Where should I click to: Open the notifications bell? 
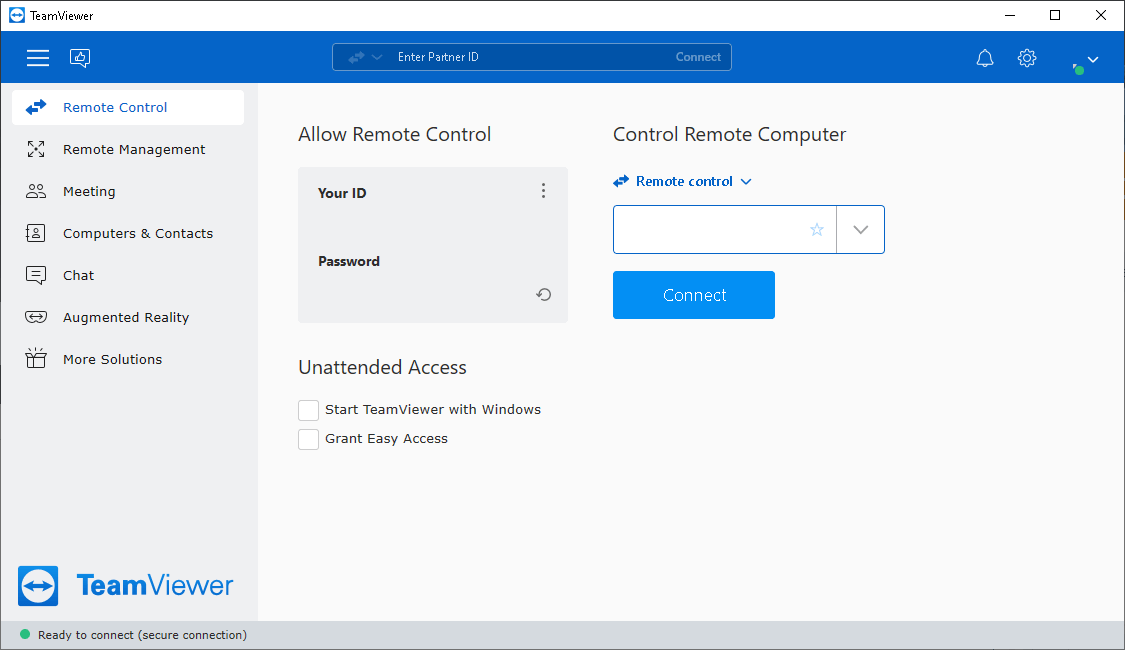click(985, 58)
